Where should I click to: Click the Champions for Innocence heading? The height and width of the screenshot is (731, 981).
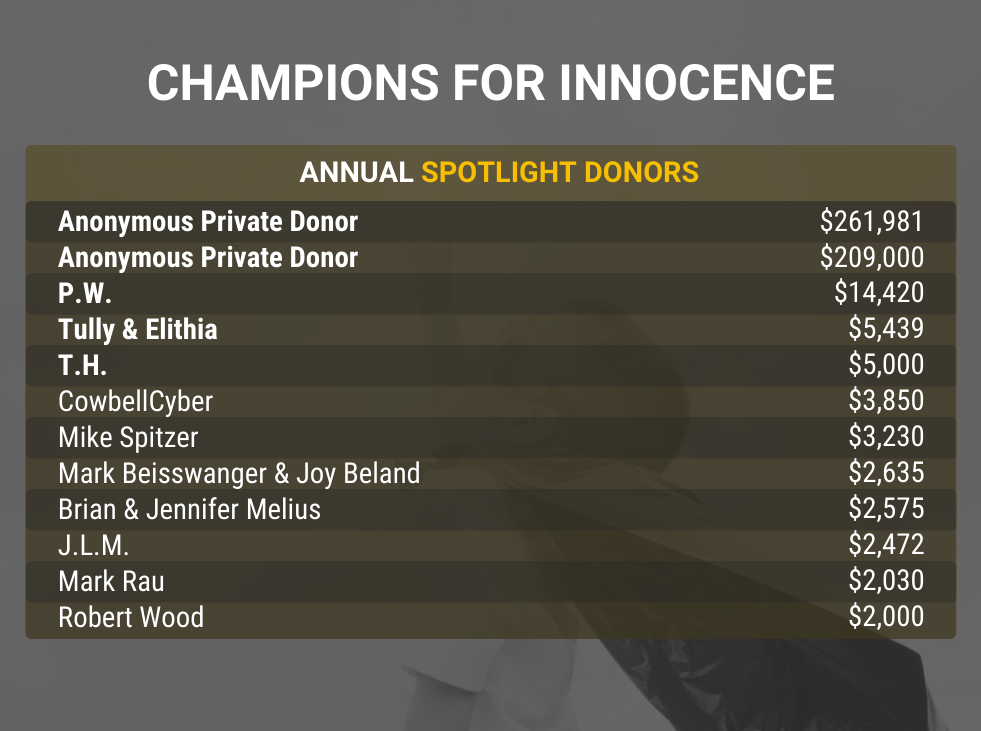[491, 83]
